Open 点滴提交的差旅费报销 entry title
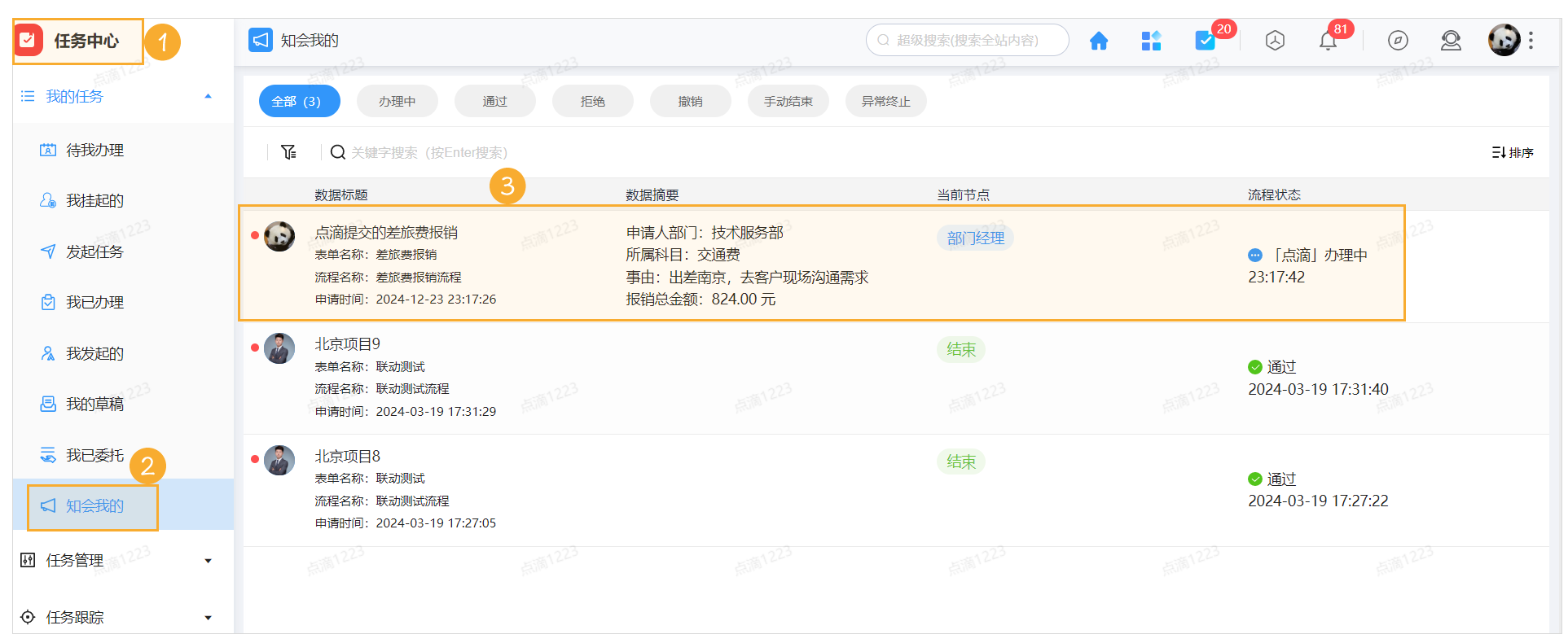1568x643 pixels. point(386,233)
